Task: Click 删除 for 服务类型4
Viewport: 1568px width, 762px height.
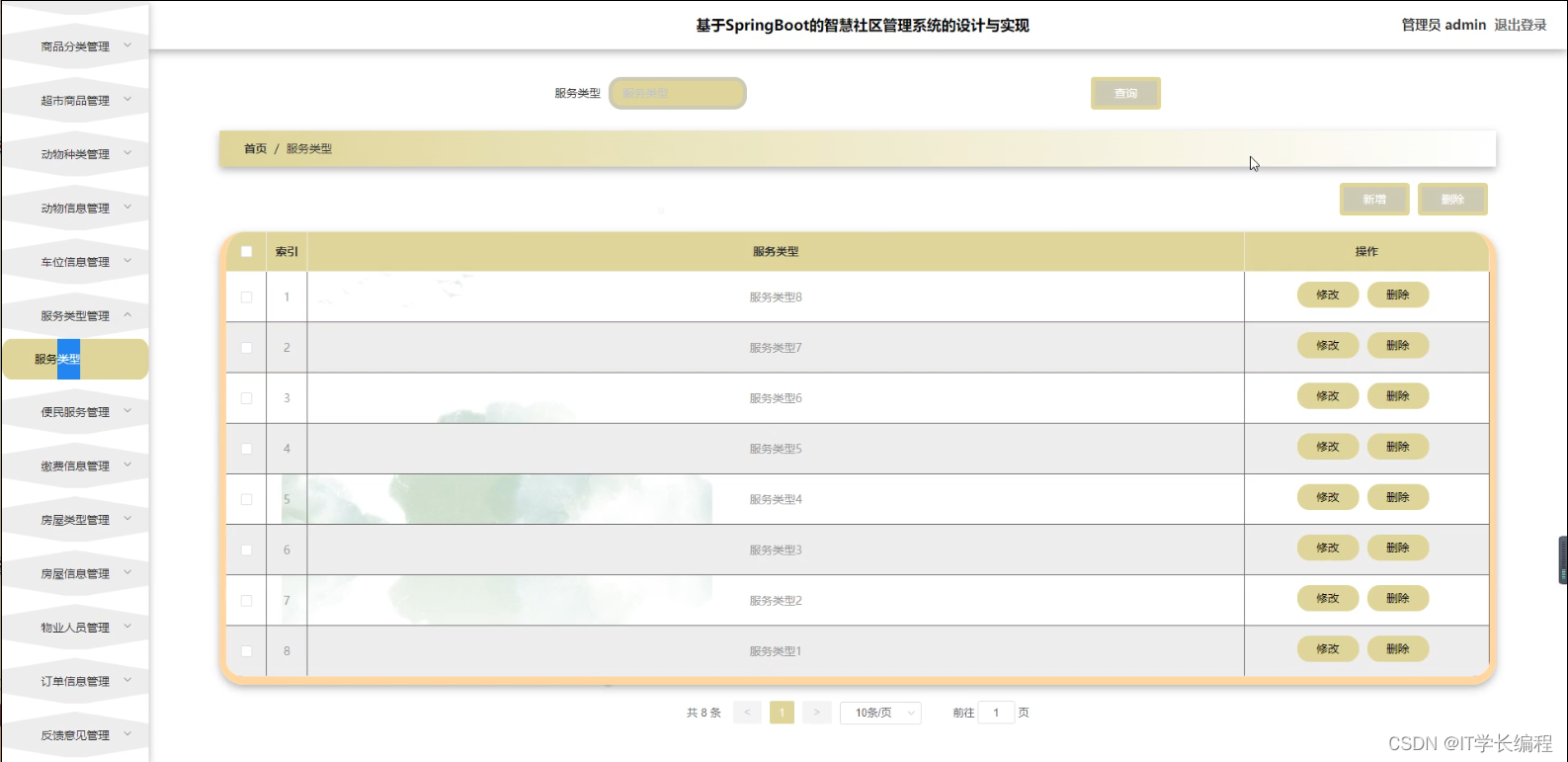Action: [x=1398, y=497]
